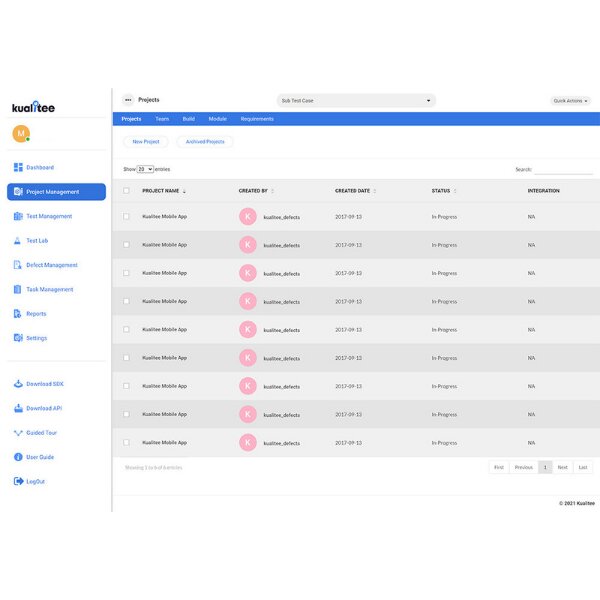Open the Dashboard icon in sidebar
Screen dimensions: 600x600
pyautogui.click(x=18, y=167)
